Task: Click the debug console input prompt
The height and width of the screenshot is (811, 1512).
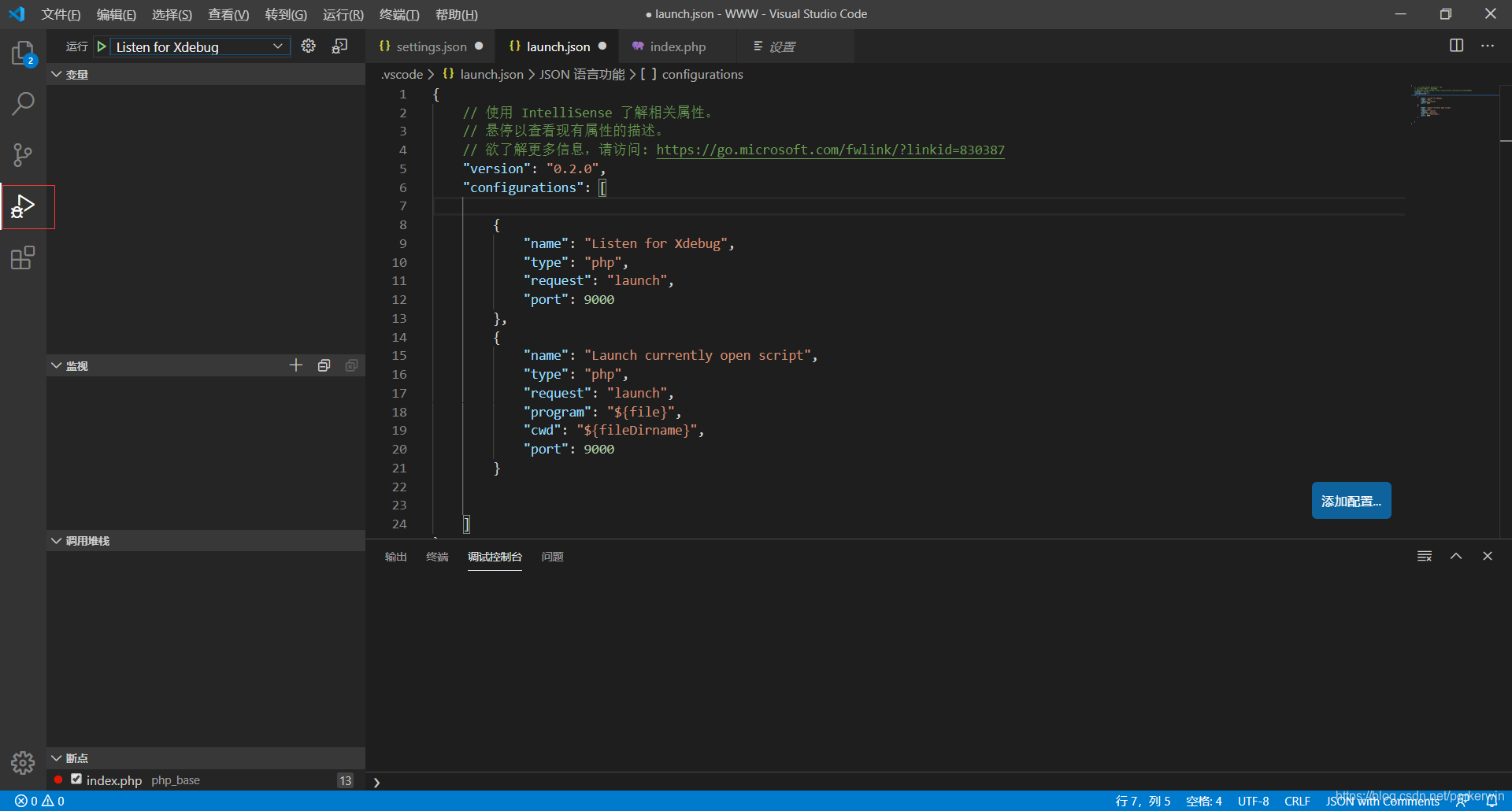Action: point(937,782)
